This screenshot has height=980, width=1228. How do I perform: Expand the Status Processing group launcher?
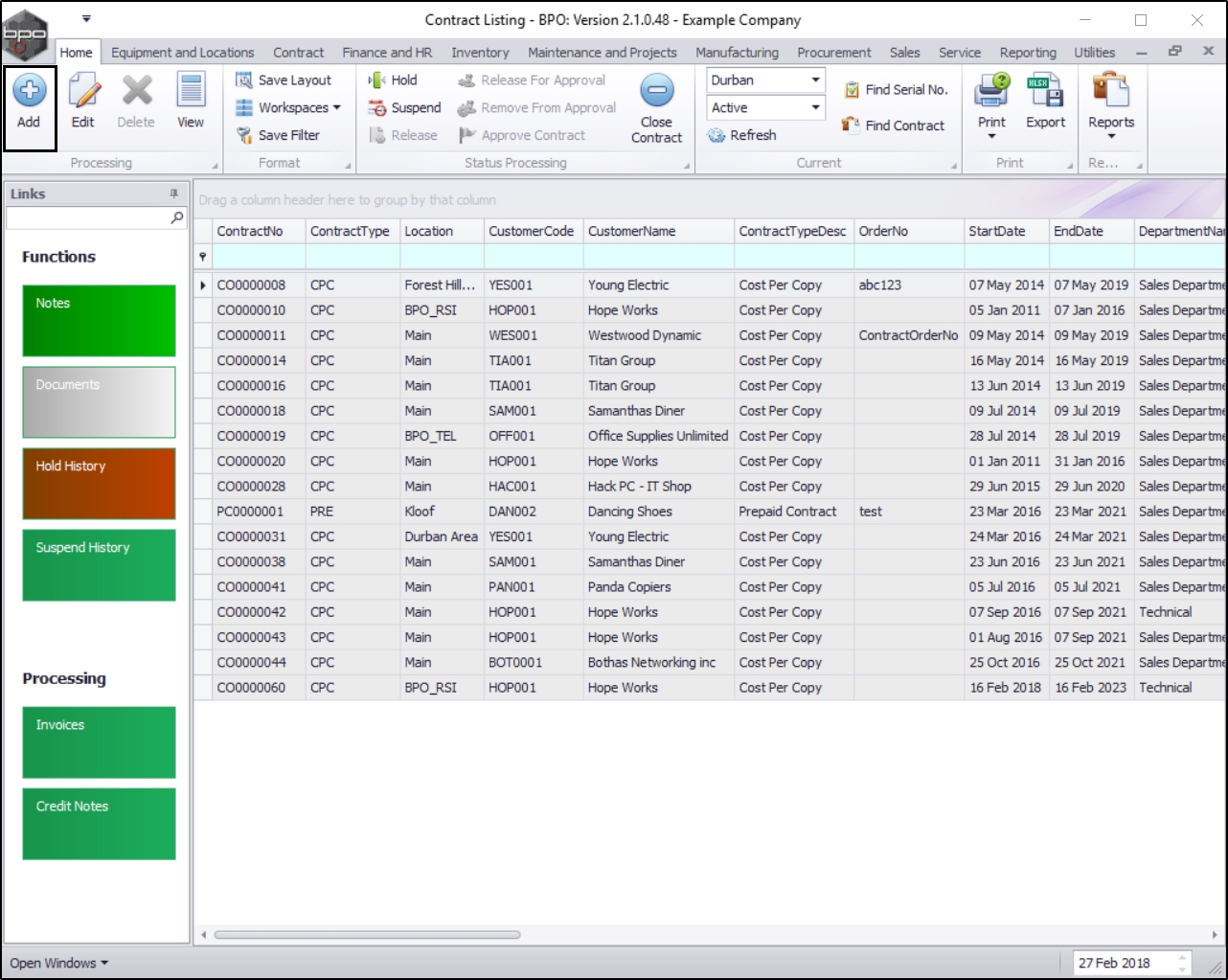687,166
